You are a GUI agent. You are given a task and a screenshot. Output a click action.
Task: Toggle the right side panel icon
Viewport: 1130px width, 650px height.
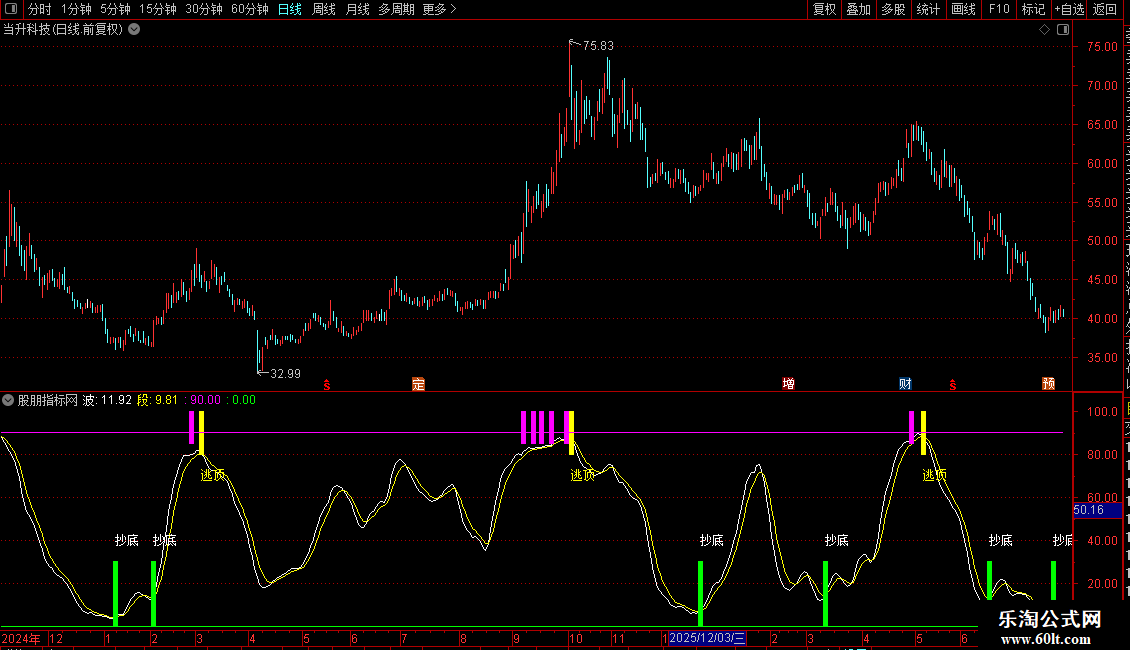tap(1063, 30)
